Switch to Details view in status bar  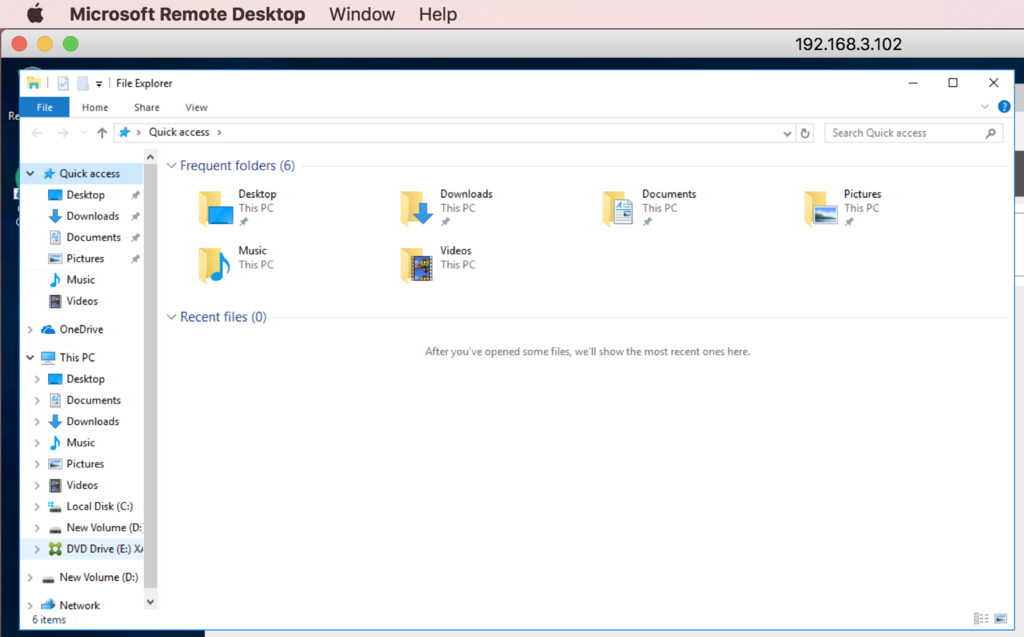click(981, 618)
